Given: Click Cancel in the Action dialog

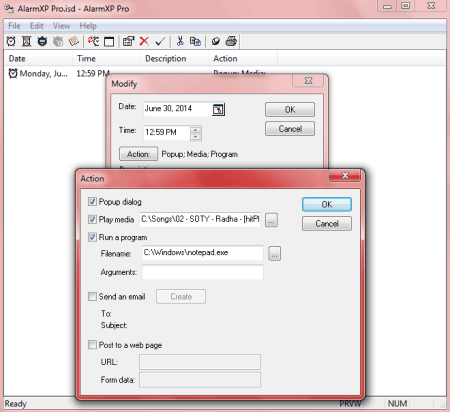Looking at the screenshot, I should 327,223.
